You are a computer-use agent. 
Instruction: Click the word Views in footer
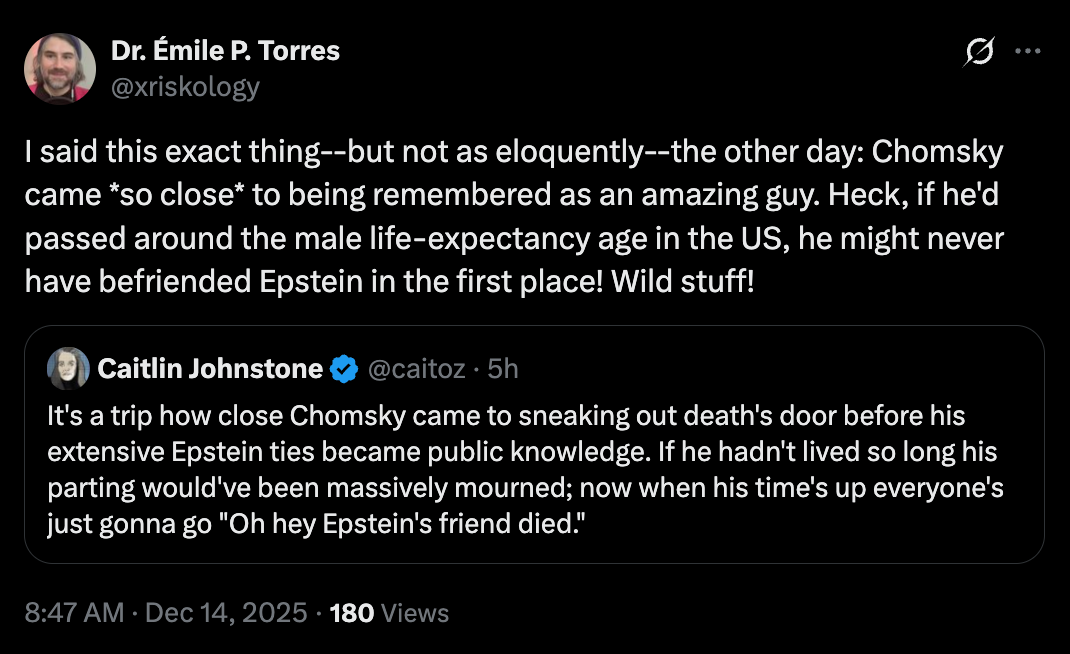pos(415,612)
